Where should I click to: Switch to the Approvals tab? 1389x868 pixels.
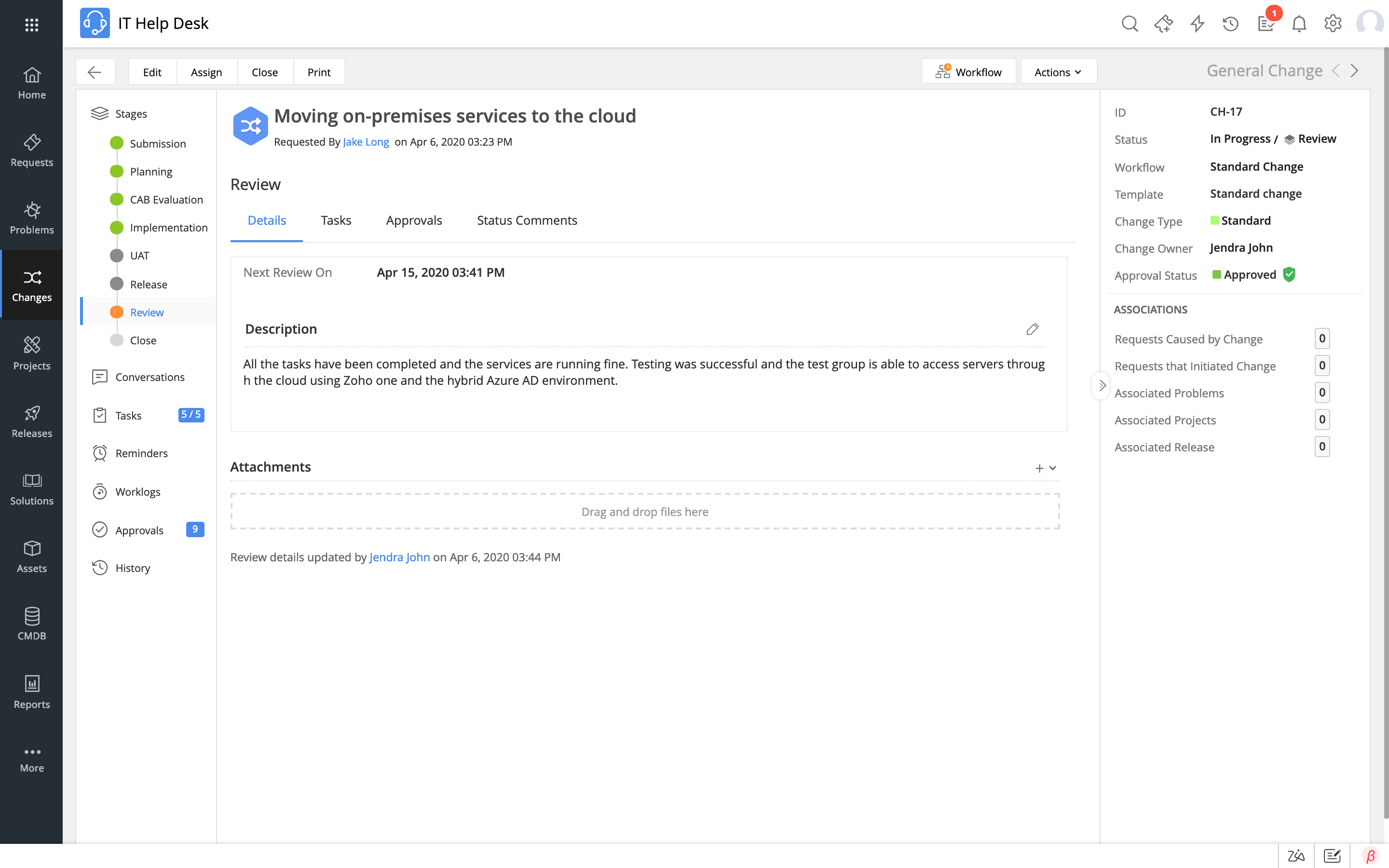[413, 220]
